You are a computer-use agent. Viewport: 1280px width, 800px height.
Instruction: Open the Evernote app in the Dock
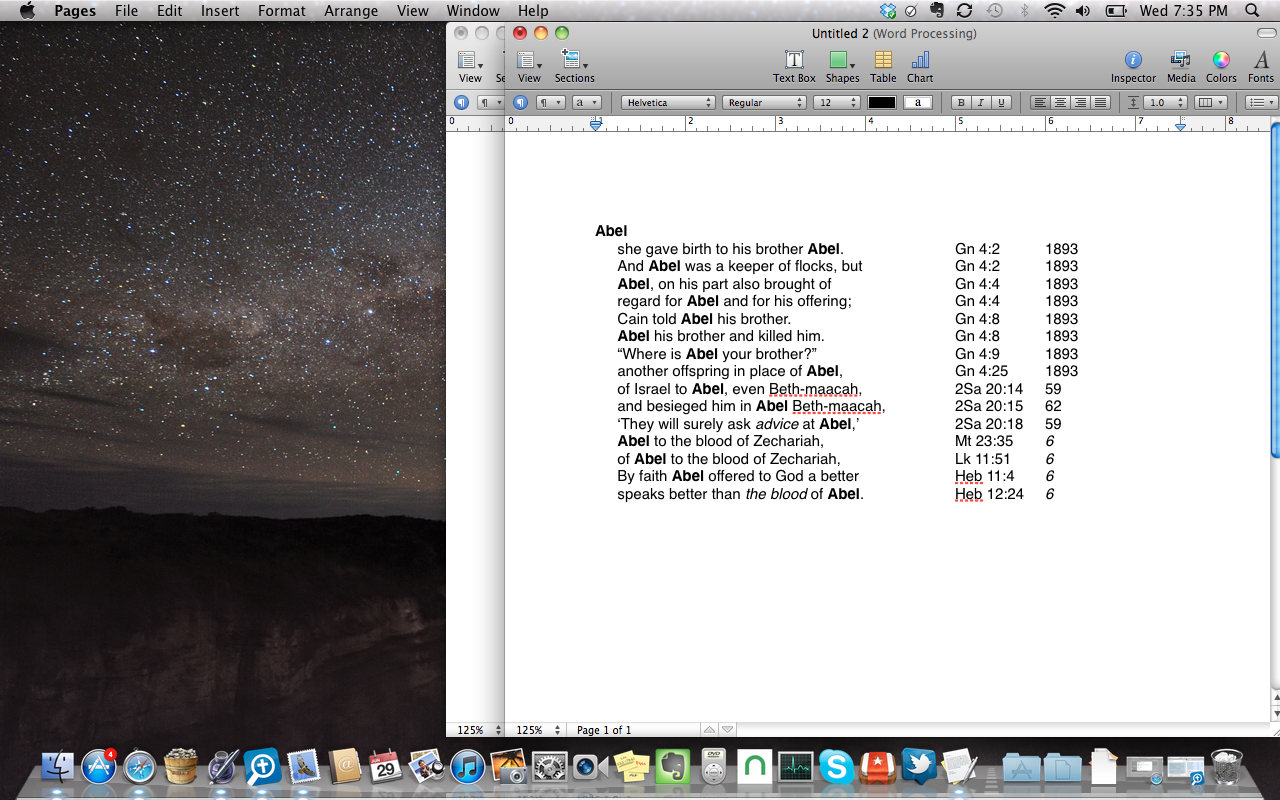coord(672,767)
